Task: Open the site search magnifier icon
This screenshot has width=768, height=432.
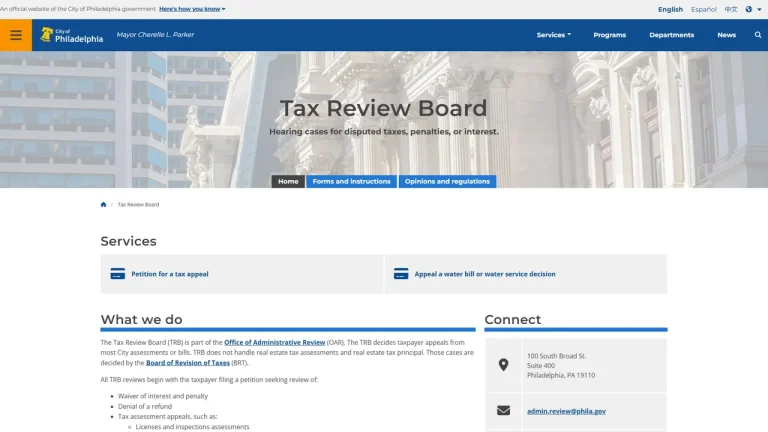Action: [758, 35]
